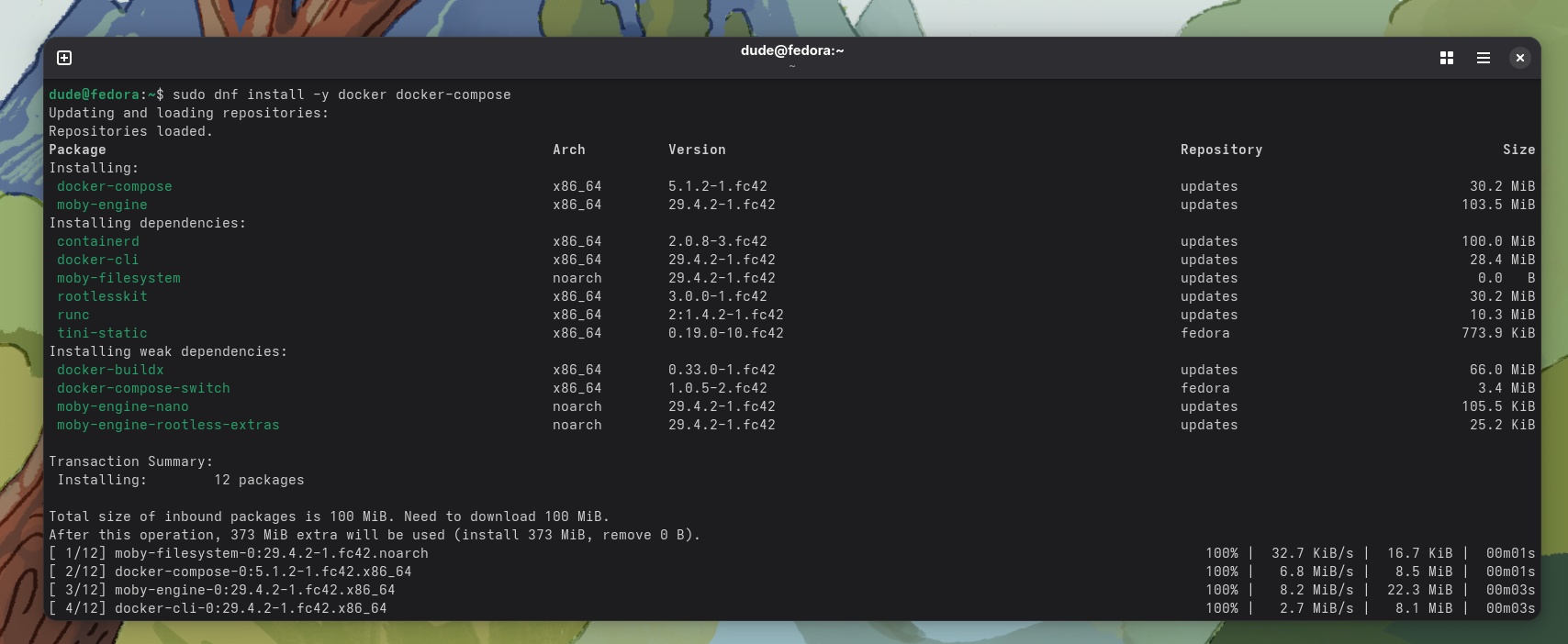Select the docker-compose package name

[x=115, y=186]
